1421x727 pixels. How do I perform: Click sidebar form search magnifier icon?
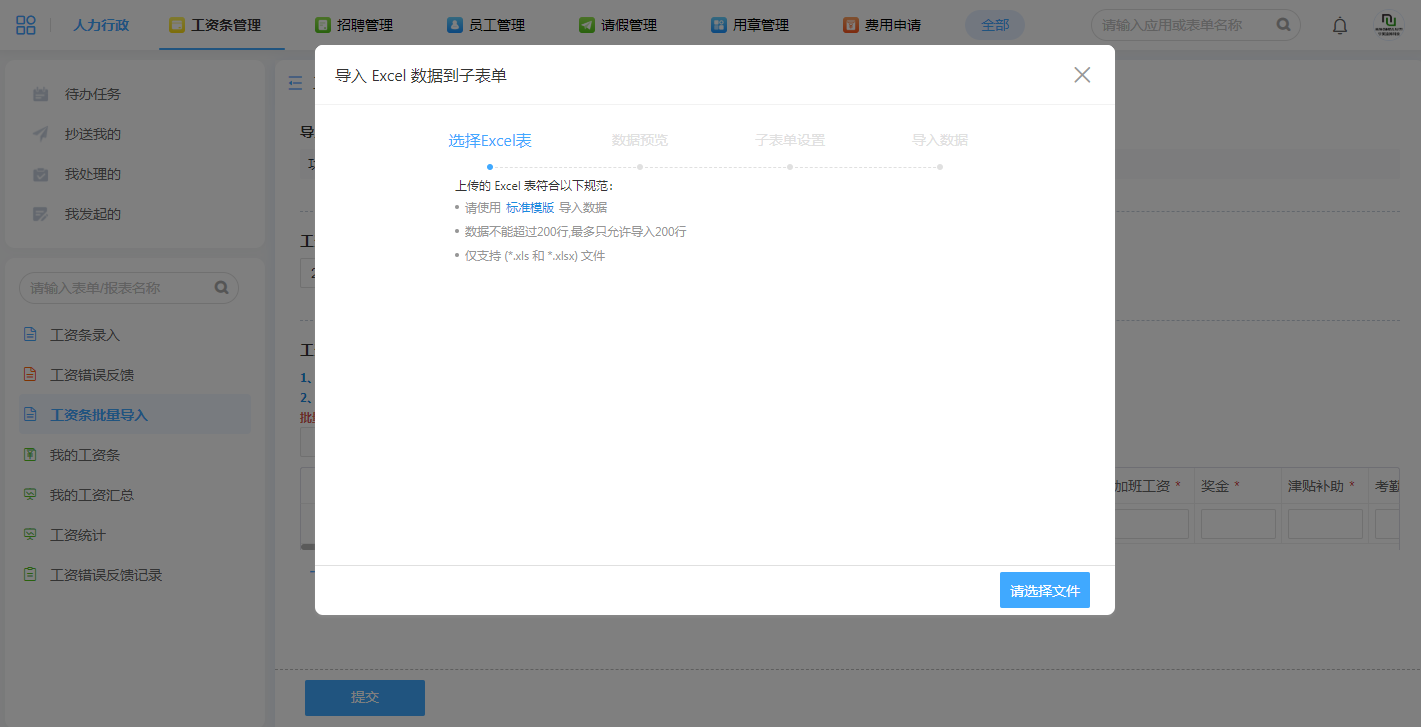tap(222, 288)
